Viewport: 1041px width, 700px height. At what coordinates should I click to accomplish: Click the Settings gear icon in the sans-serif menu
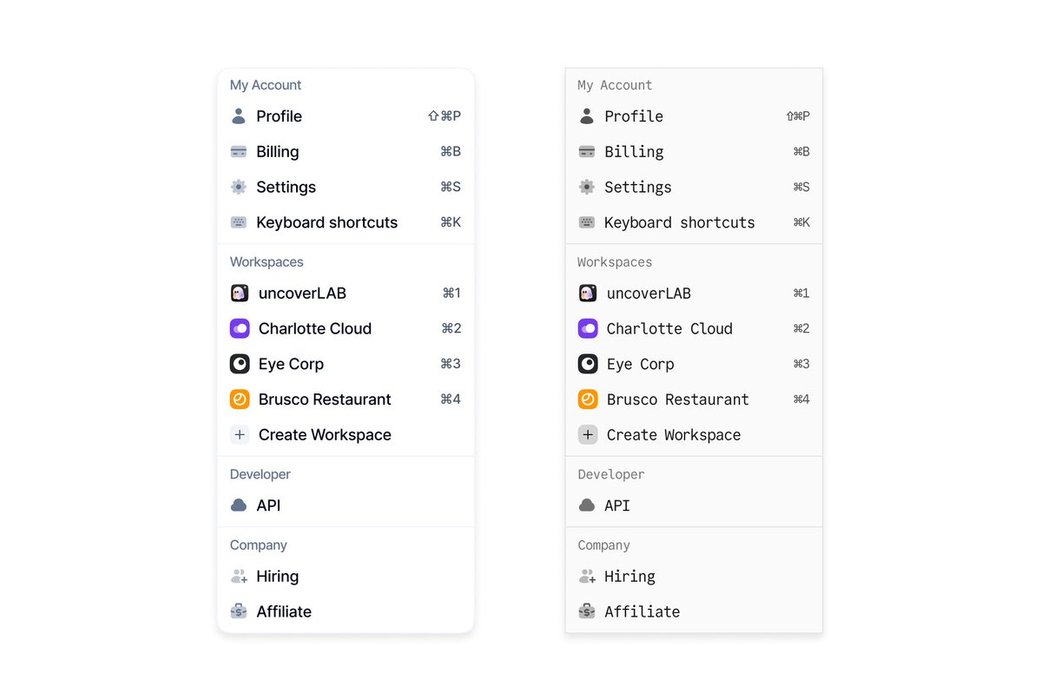pyautogui.click(x=238, y=187)
